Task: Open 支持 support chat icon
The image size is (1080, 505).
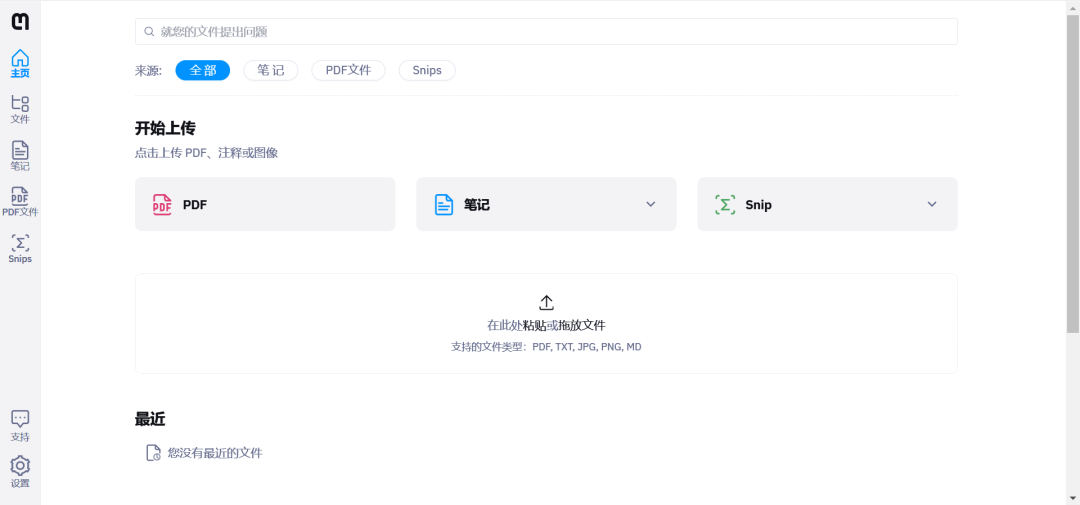Action: point(20,425)
